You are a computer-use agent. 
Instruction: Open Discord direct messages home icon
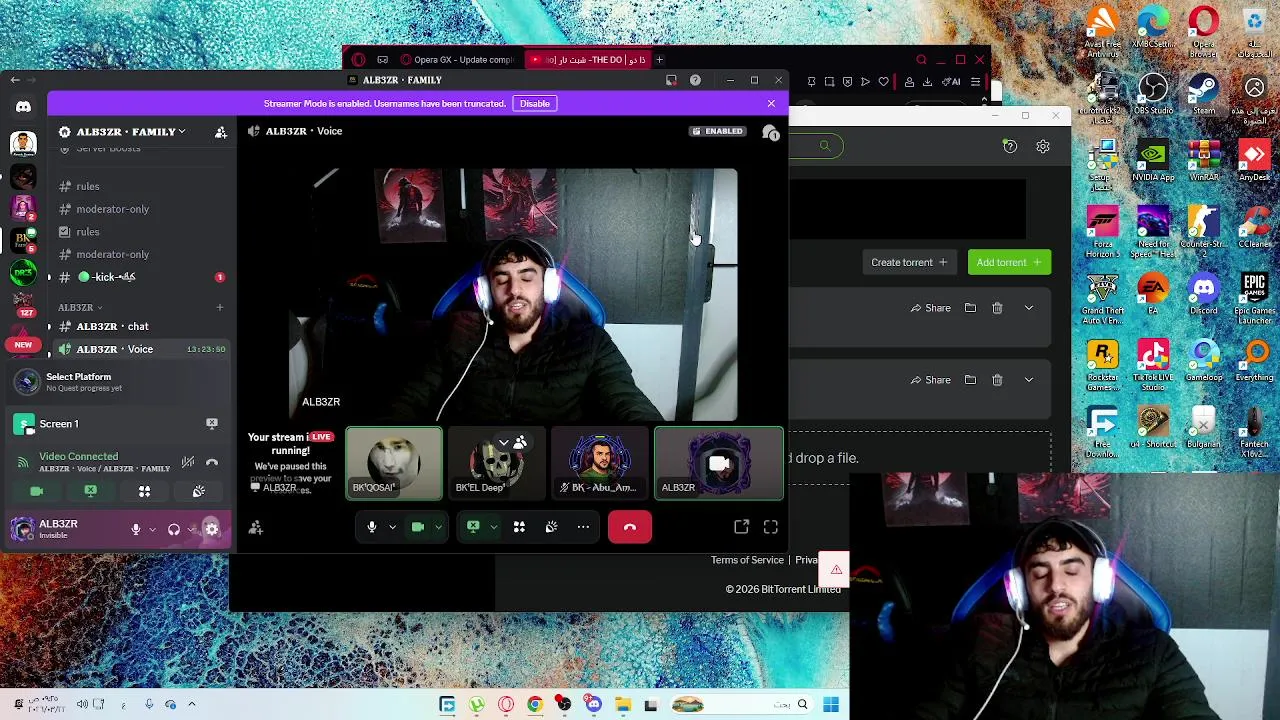coord(23,106)
